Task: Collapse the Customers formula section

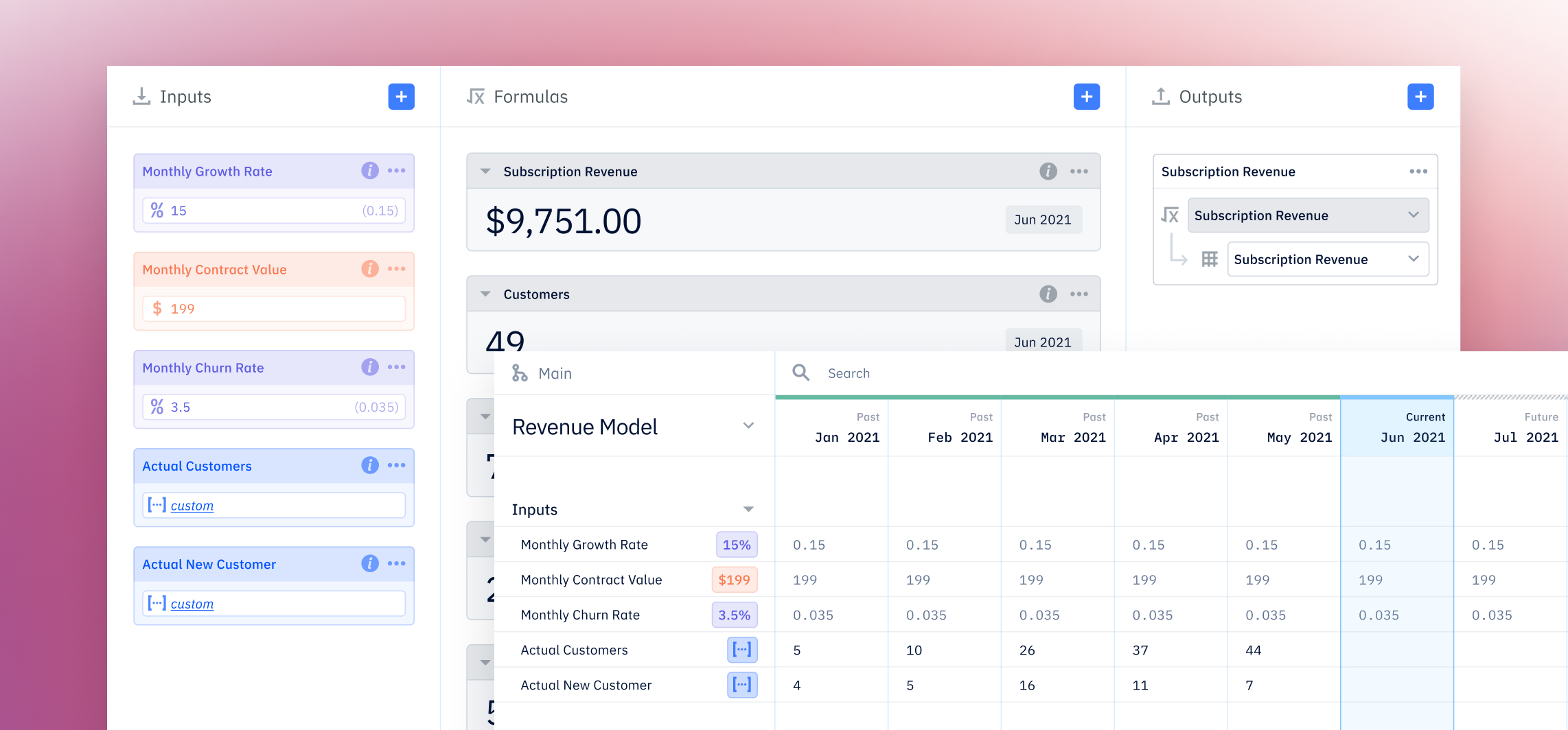Action: pyautogui.click(x=485, y=293)
